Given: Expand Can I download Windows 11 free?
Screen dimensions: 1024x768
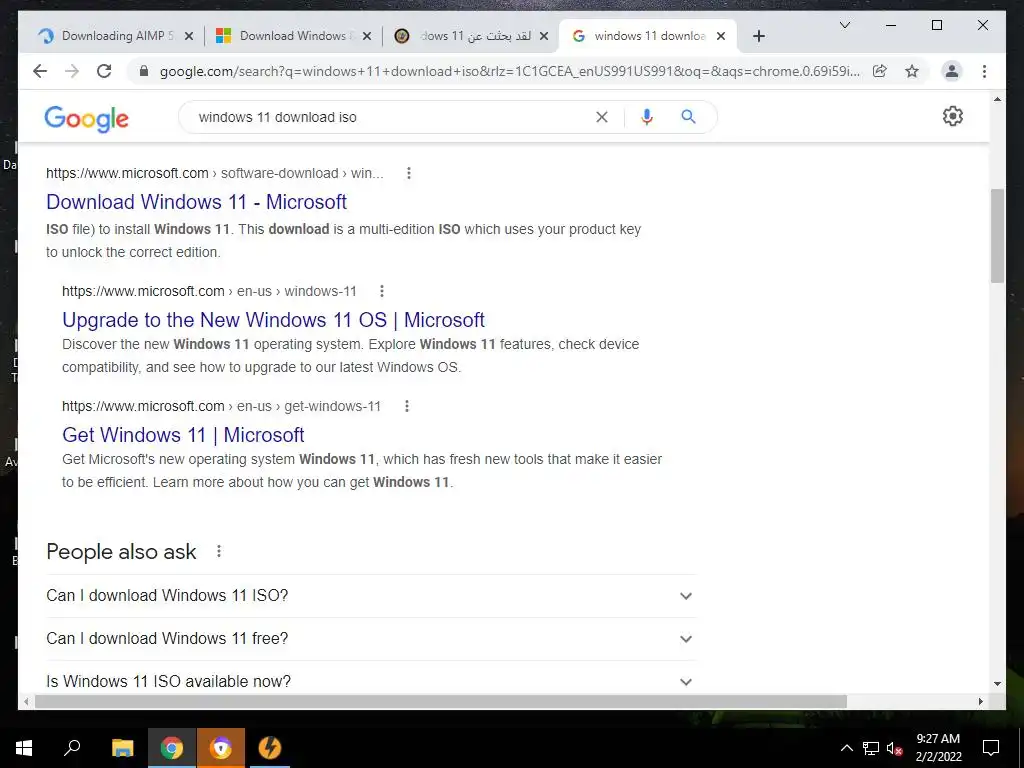Looking at the screenshot, I should coord(371,639).
